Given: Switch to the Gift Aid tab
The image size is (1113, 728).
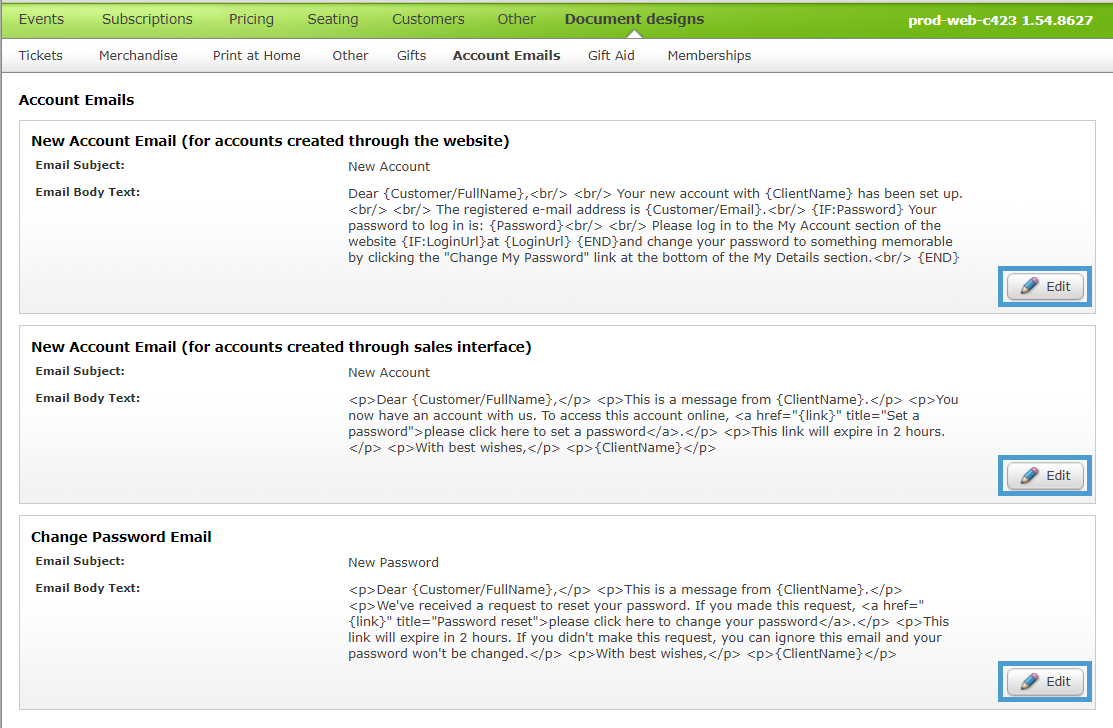Looking at the screenshot, I should tap(611, 55).
